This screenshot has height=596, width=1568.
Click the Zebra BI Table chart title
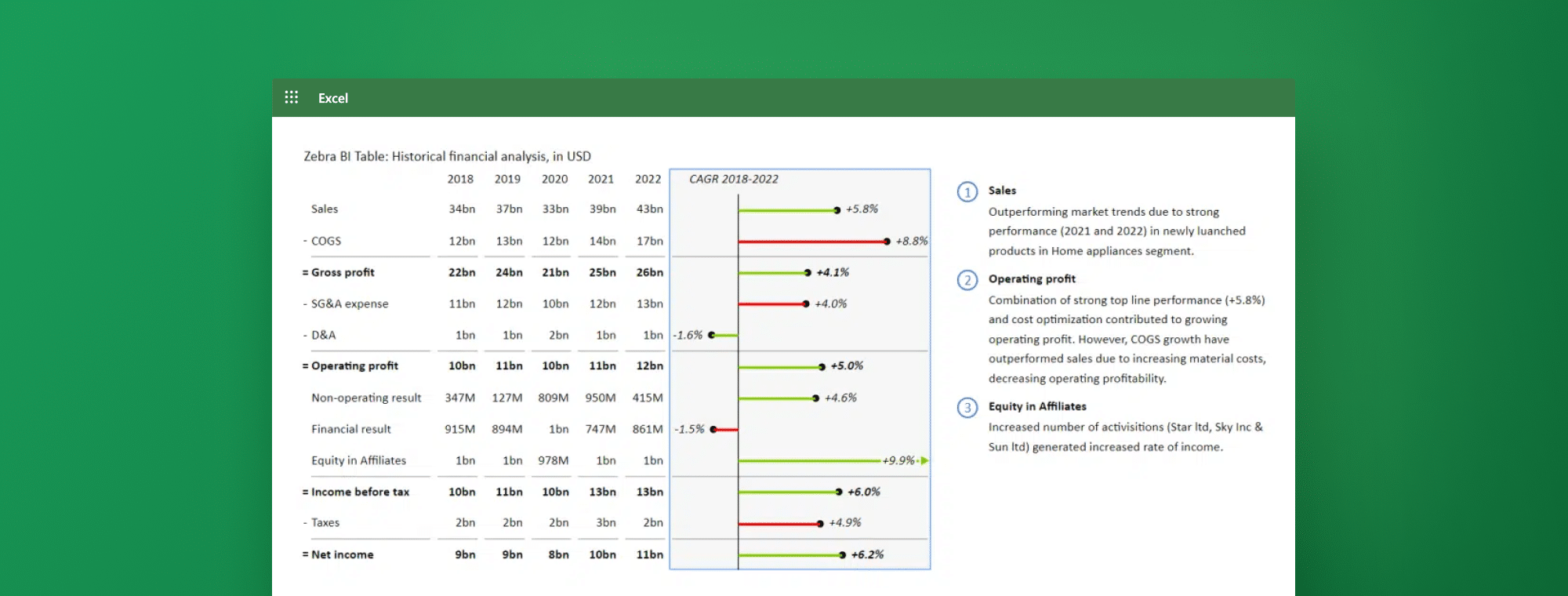pos(447,156)
